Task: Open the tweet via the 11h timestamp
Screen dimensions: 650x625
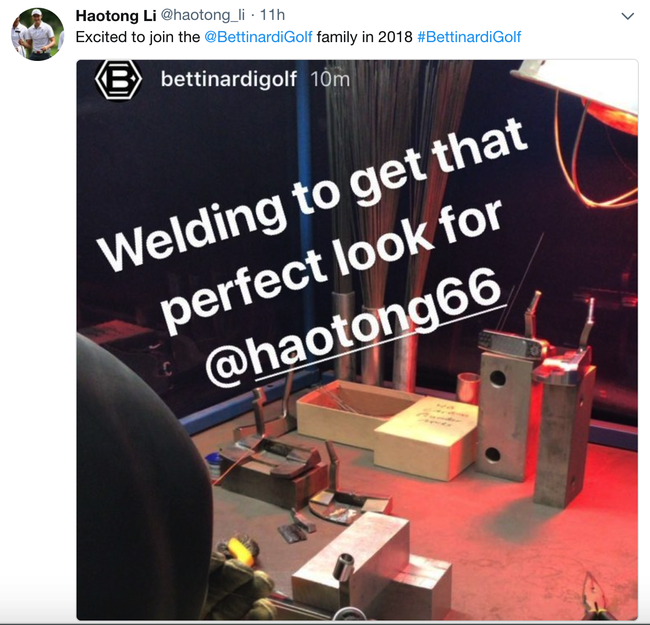Action: tap(272, 15)
